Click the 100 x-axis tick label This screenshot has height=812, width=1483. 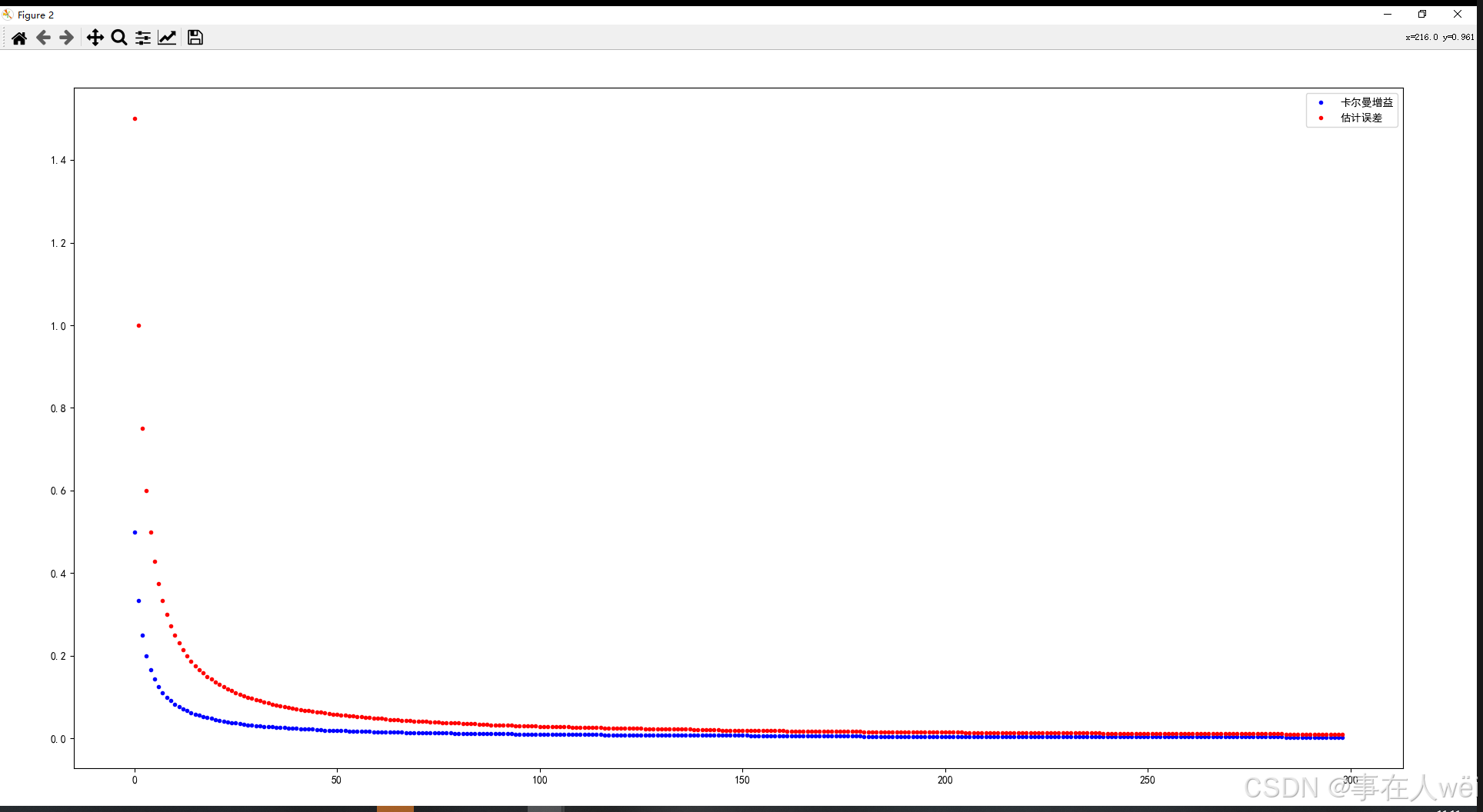[540, 780]
